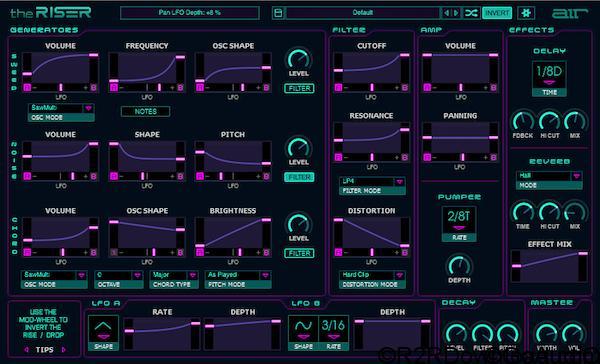This screenshot has width=600, height=364.
Task: Click the Pumper DEPTH knob
Action: (x=459, y=265)
